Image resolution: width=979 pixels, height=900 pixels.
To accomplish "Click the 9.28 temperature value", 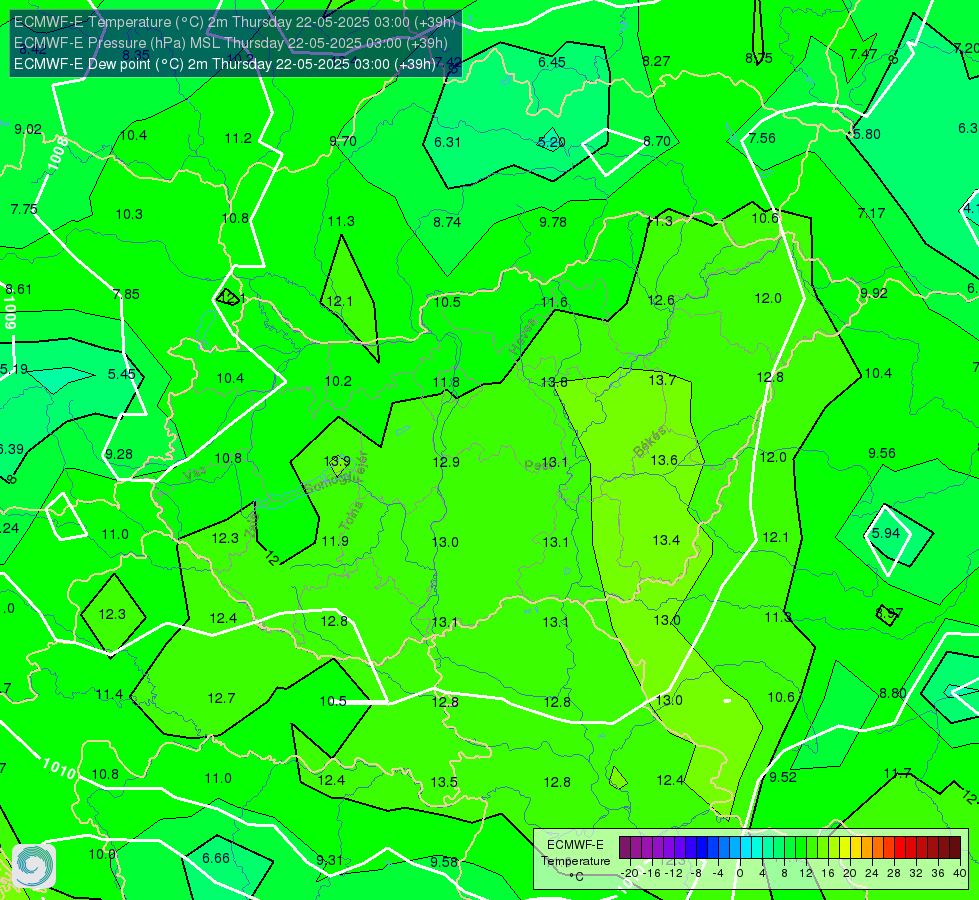I will point(119,454).
